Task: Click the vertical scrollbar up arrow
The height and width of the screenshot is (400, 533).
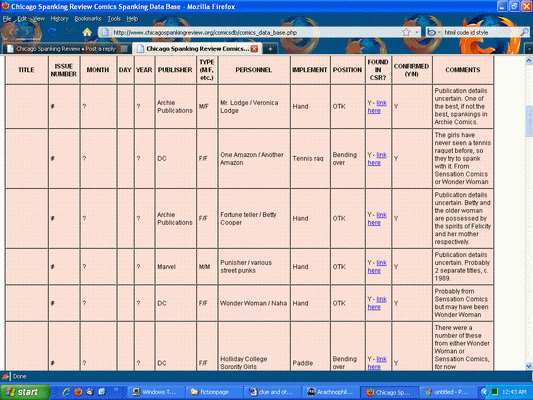Action: [529, 61]
